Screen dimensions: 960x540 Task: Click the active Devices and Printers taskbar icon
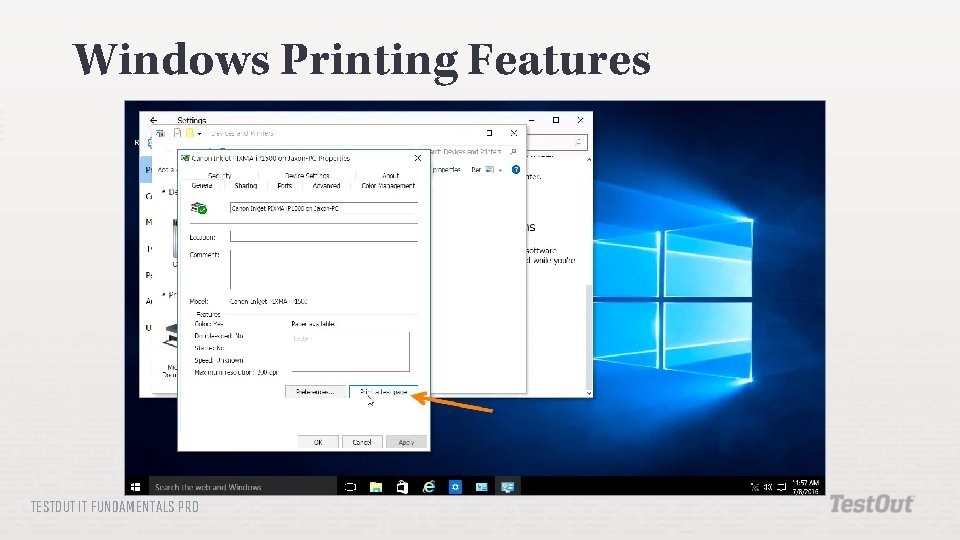pyautogui.click(x=508, y=487)
